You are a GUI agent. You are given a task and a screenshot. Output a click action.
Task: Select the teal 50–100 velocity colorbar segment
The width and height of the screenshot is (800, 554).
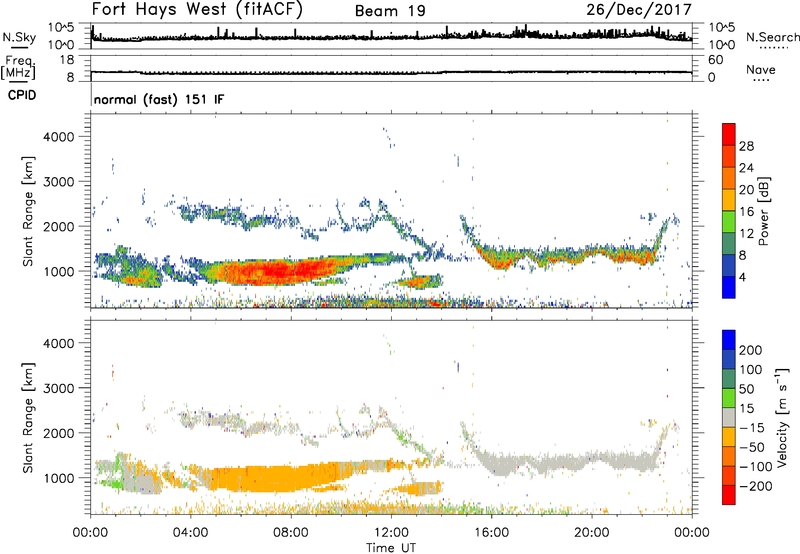pyautogui.click(x=729, y=379)
